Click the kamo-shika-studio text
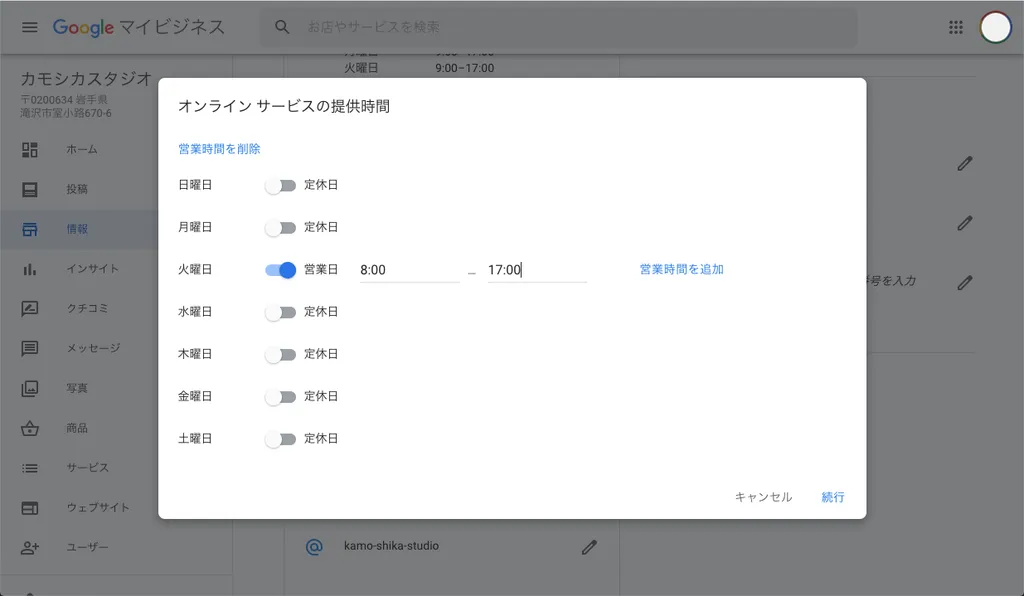This screenshot has width=1024, height=596. tap(391, 546)
